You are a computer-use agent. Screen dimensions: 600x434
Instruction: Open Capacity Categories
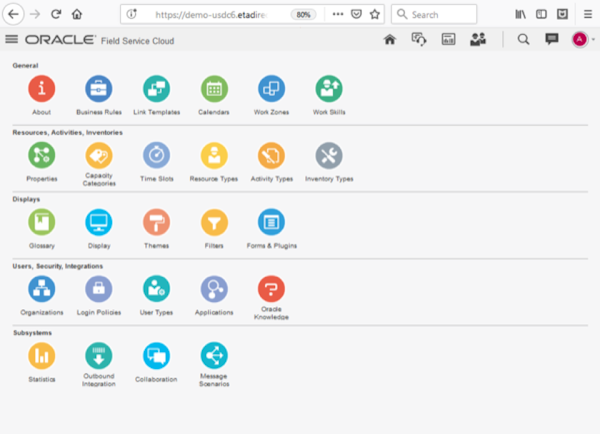pyautogui.click(x=99, y=155)
